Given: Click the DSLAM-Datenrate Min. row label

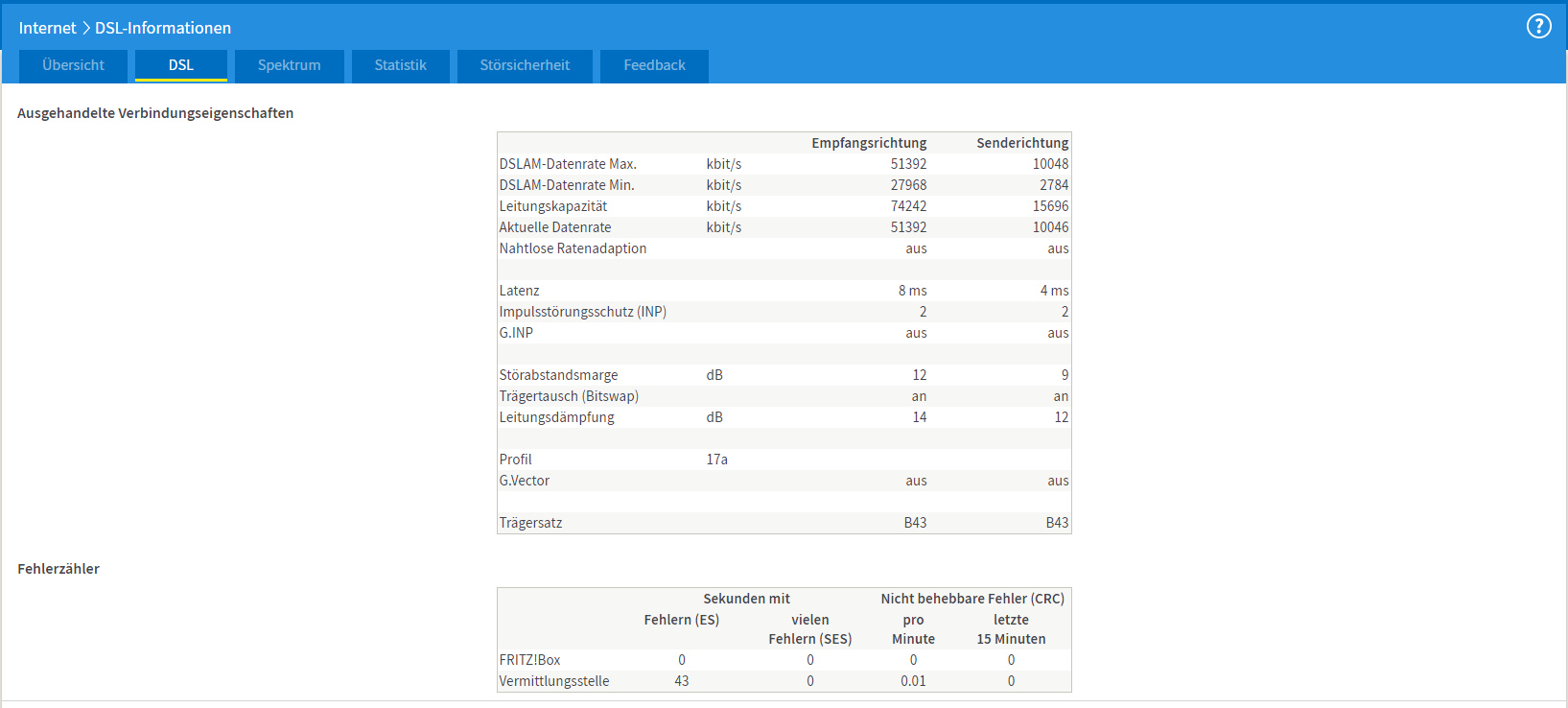Looking at the screenshot, I should pyautogui.click(x=567, y=185).
